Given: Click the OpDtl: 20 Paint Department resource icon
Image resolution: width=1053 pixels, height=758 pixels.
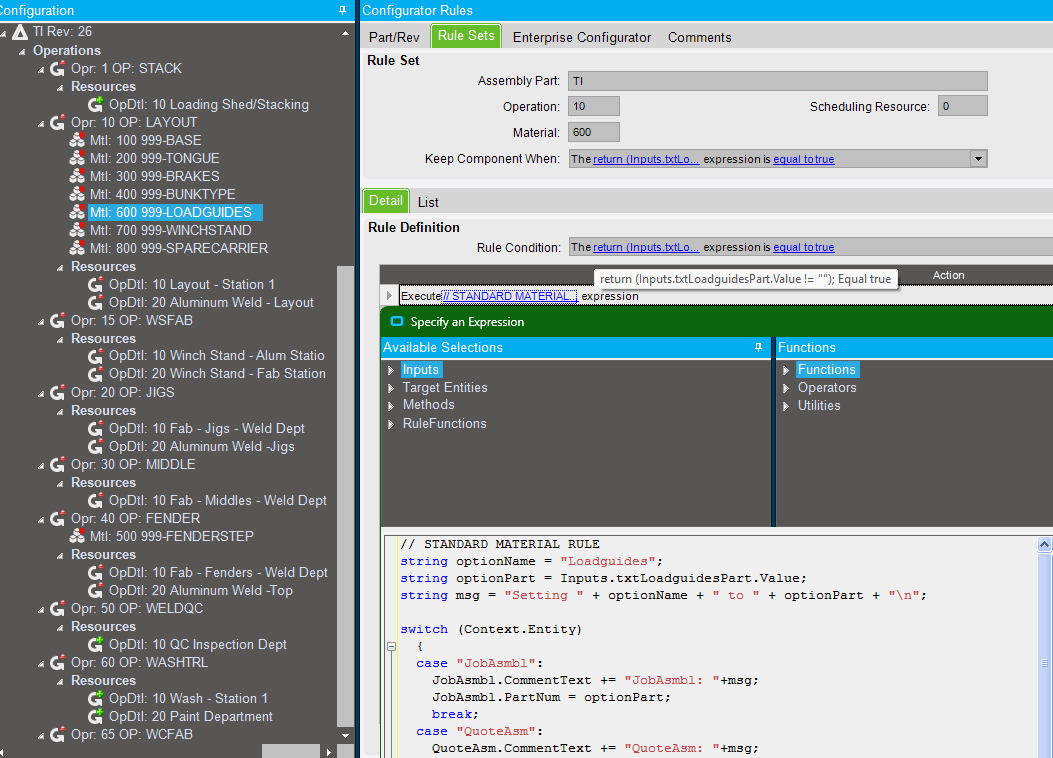Looking at the screenshot, I should tap(96, 717).
